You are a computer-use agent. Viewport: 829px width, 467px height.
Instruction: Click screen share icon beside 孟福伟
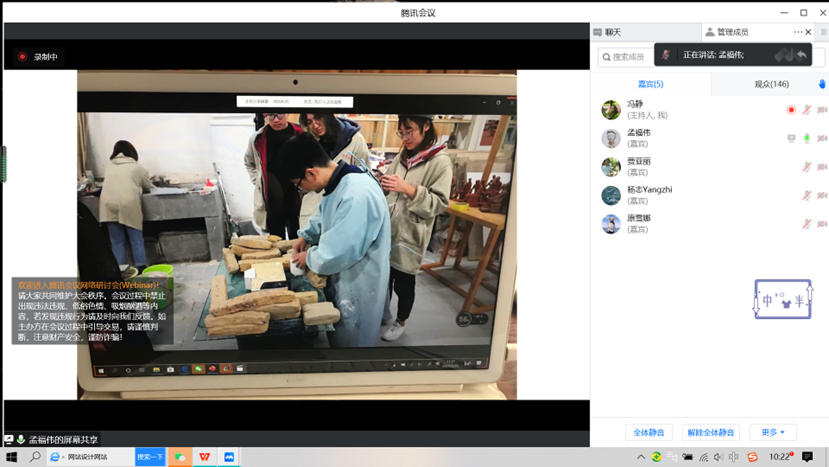[x=791, y=138]
